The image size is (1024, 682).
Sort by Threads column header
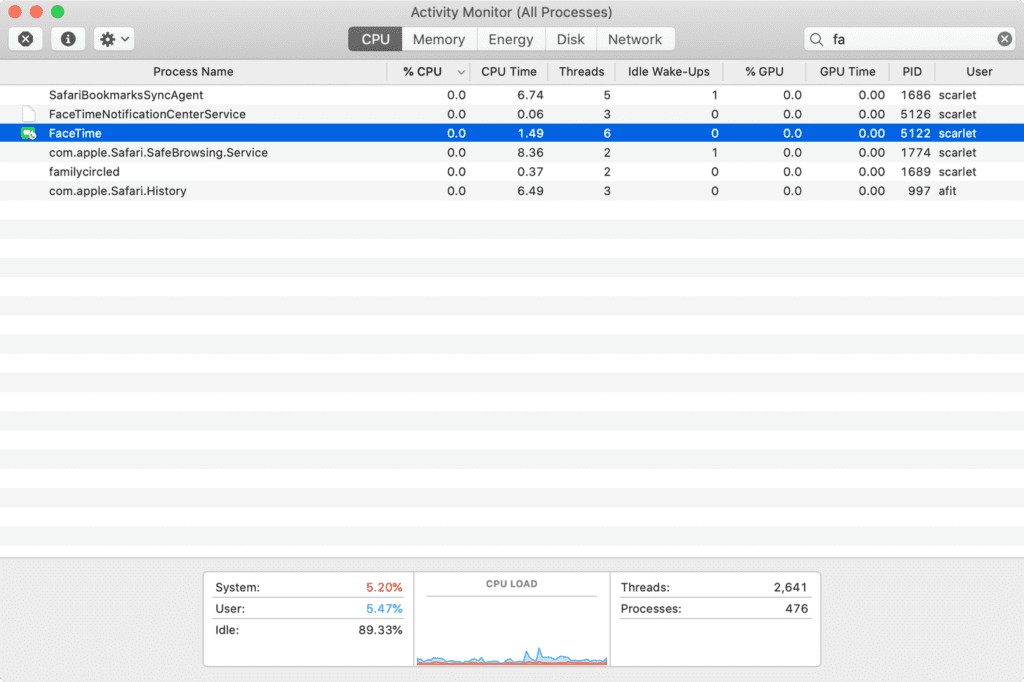(581, 72)
